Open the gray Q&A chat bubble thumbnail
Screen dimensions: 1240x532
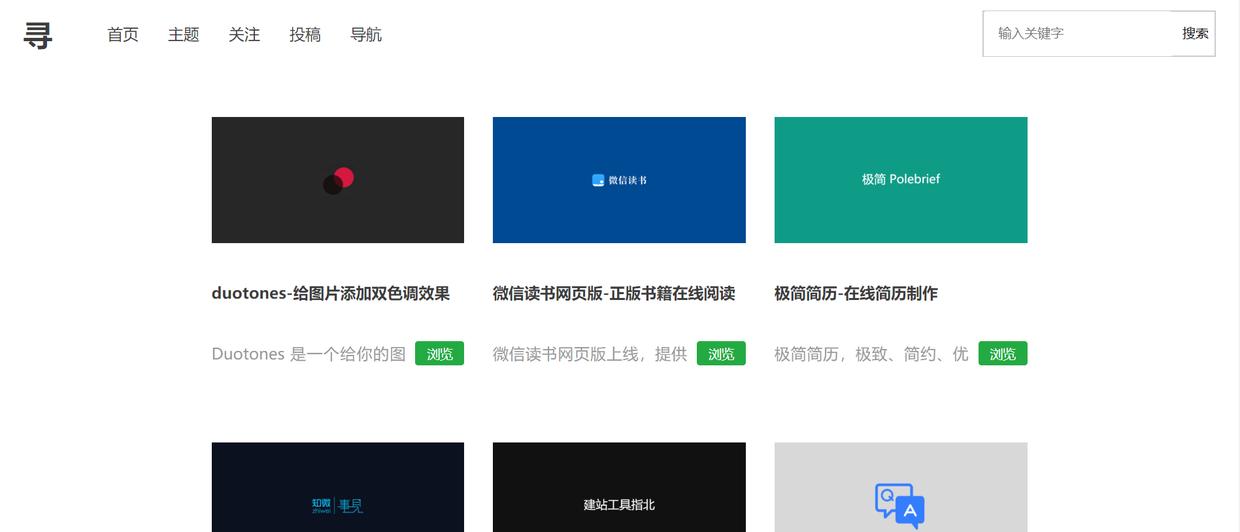(901, 487)
